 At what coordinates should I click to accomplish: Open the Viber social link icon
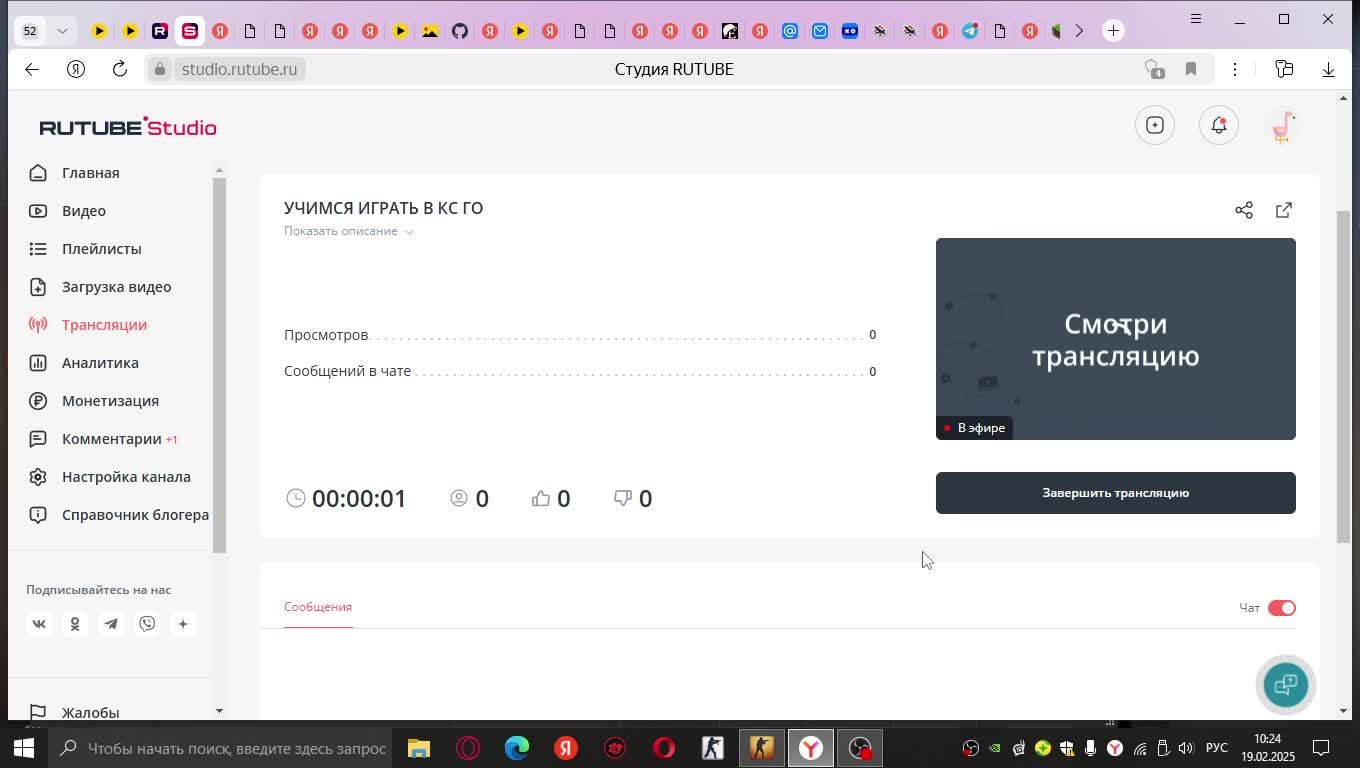click(x=147, y=624)
